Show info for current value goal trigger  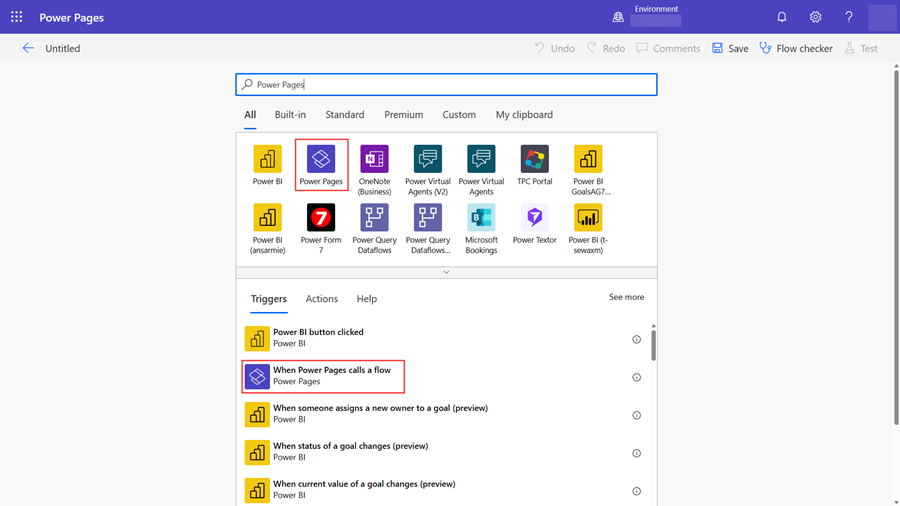(x=637, y=491)
